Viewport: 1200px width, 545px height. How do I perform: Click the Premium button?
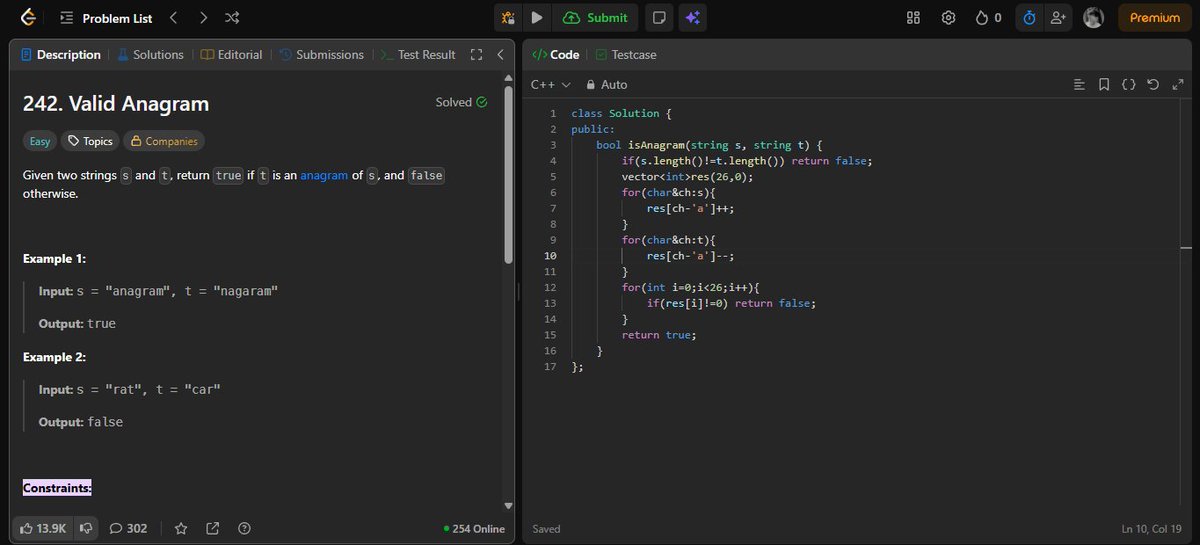pyautogui.click(x=1155, y=18)
